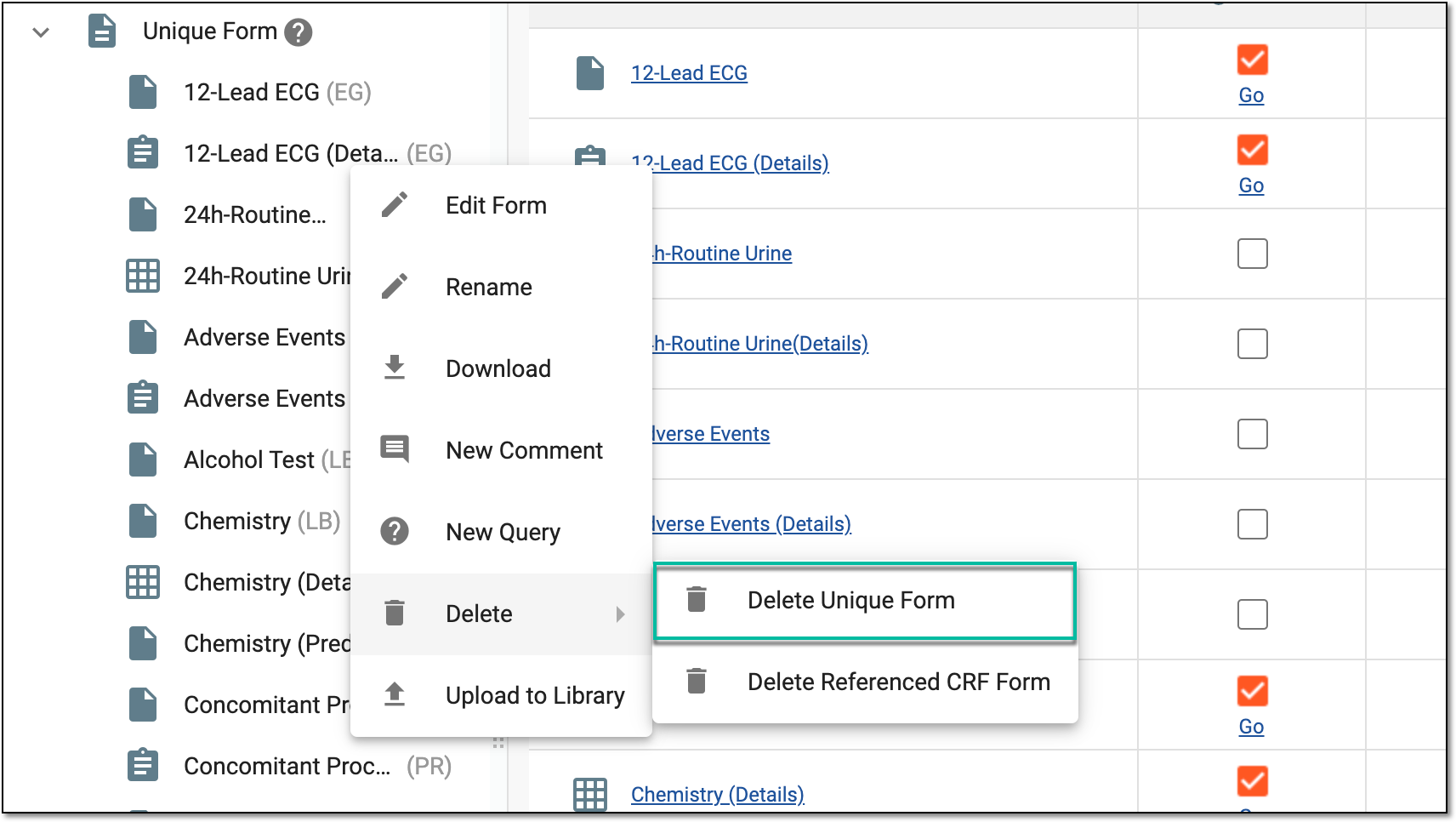Click the Chemistry (Deta grid icon in tree

143,582
